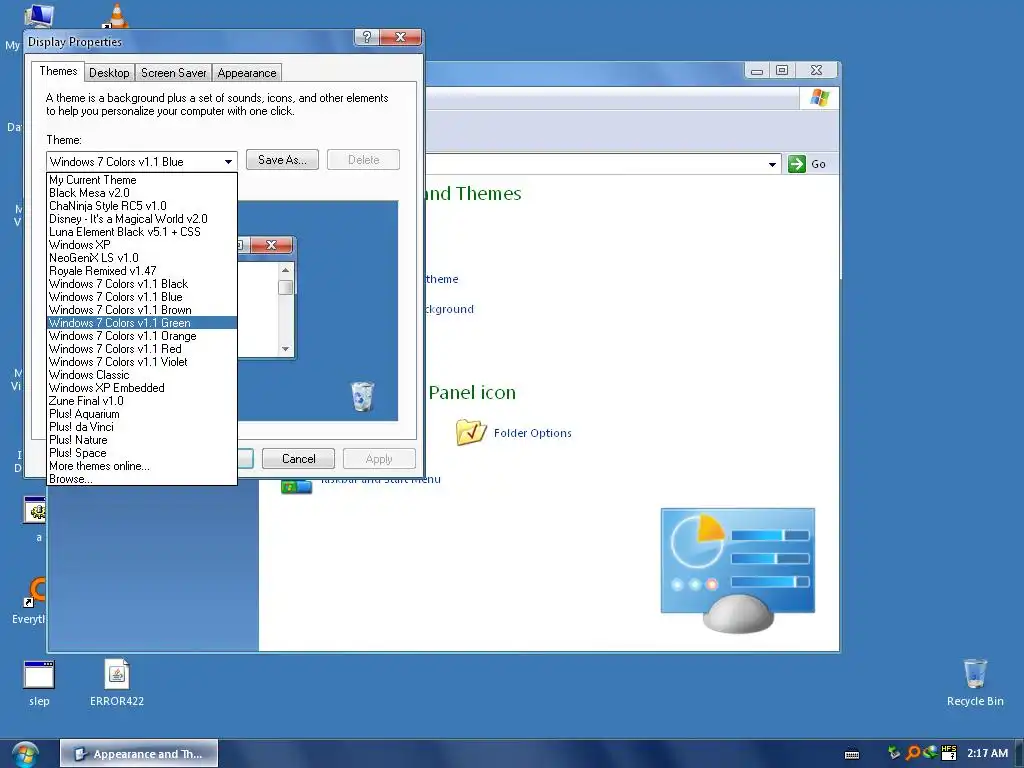
Task: Open the VLC cone desktop icon
Action: coord(116,16)
